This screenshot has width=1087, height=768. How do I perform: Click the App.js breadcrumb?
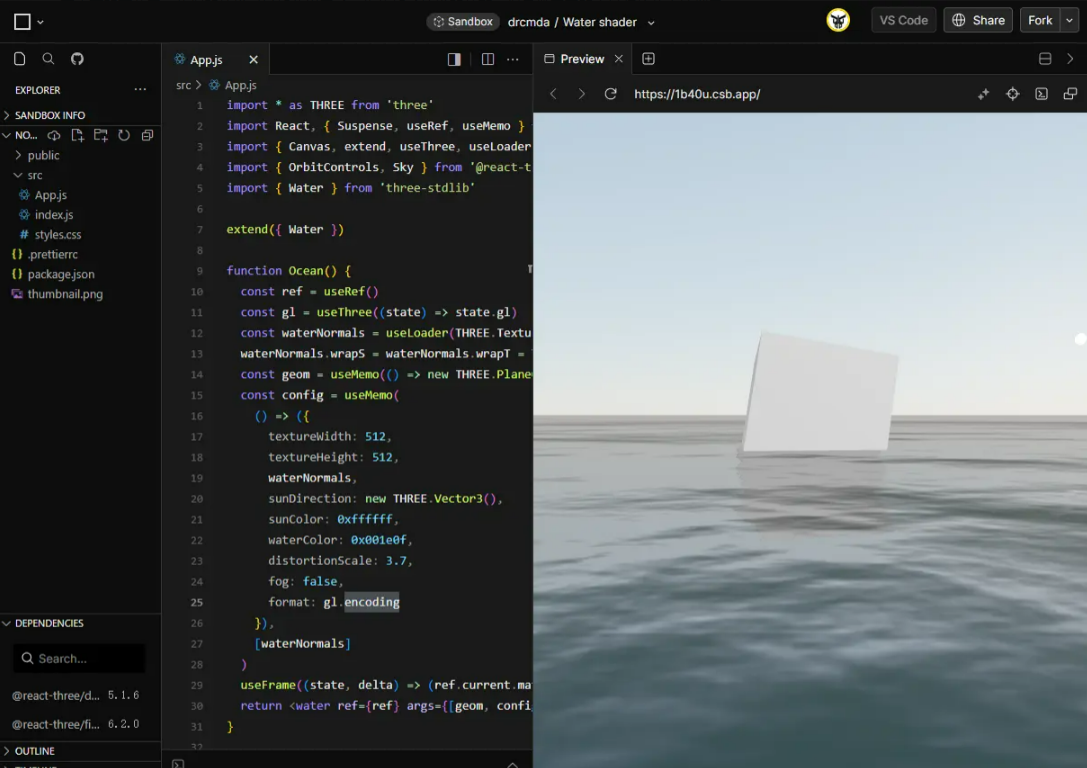240,85
